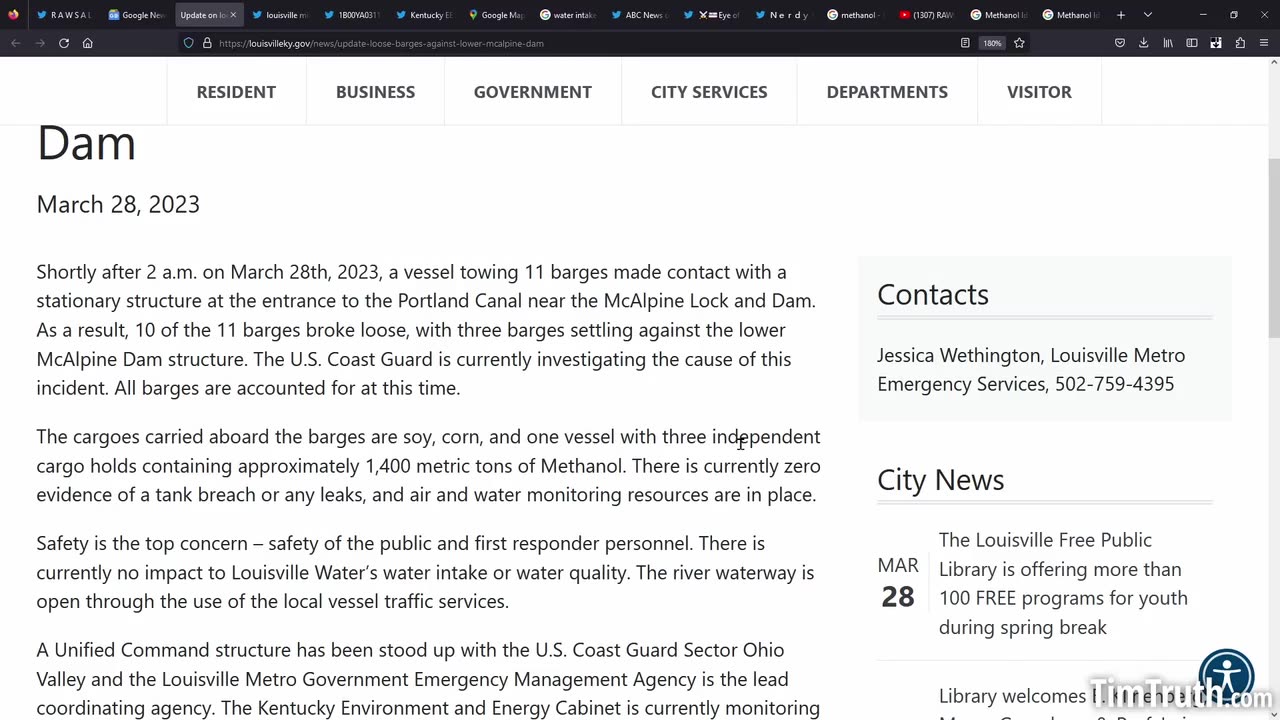Screen dimensions: 1280x720
Task: Switch to the ABC News tab
Action: click(x=640, y=15)
